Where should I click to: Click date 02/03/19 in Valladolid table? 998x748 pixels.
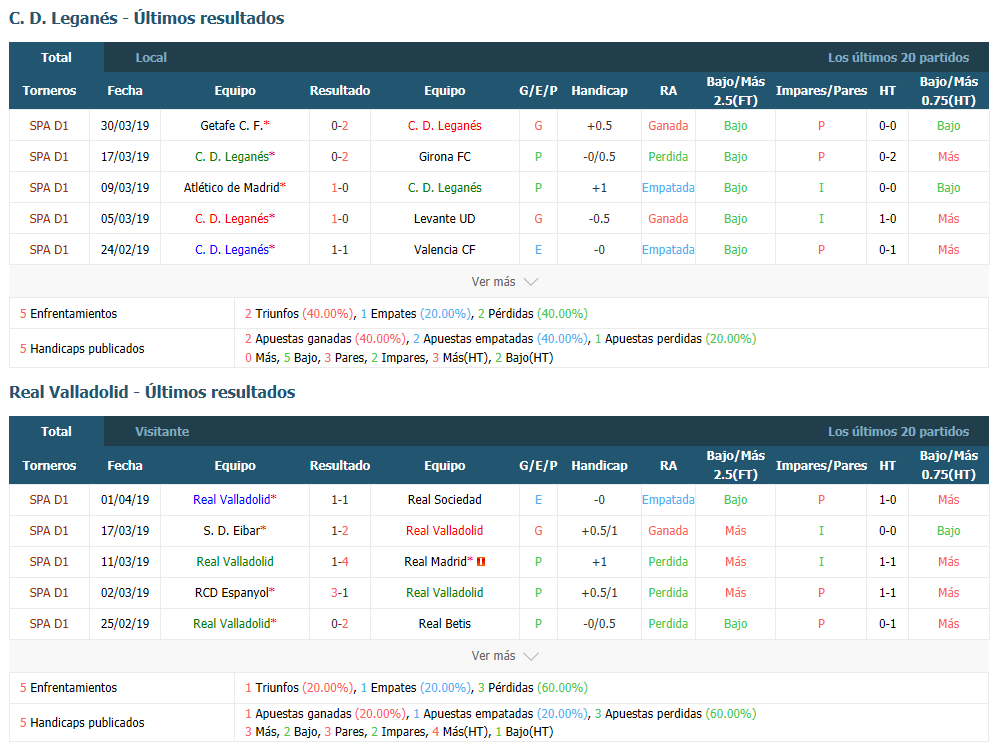click(125, 593)
